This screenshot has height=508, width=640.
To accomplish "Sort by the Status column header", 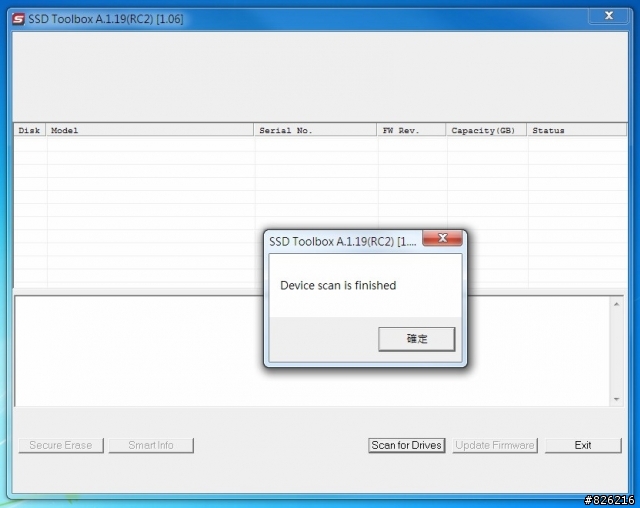I will pos(577,131).
